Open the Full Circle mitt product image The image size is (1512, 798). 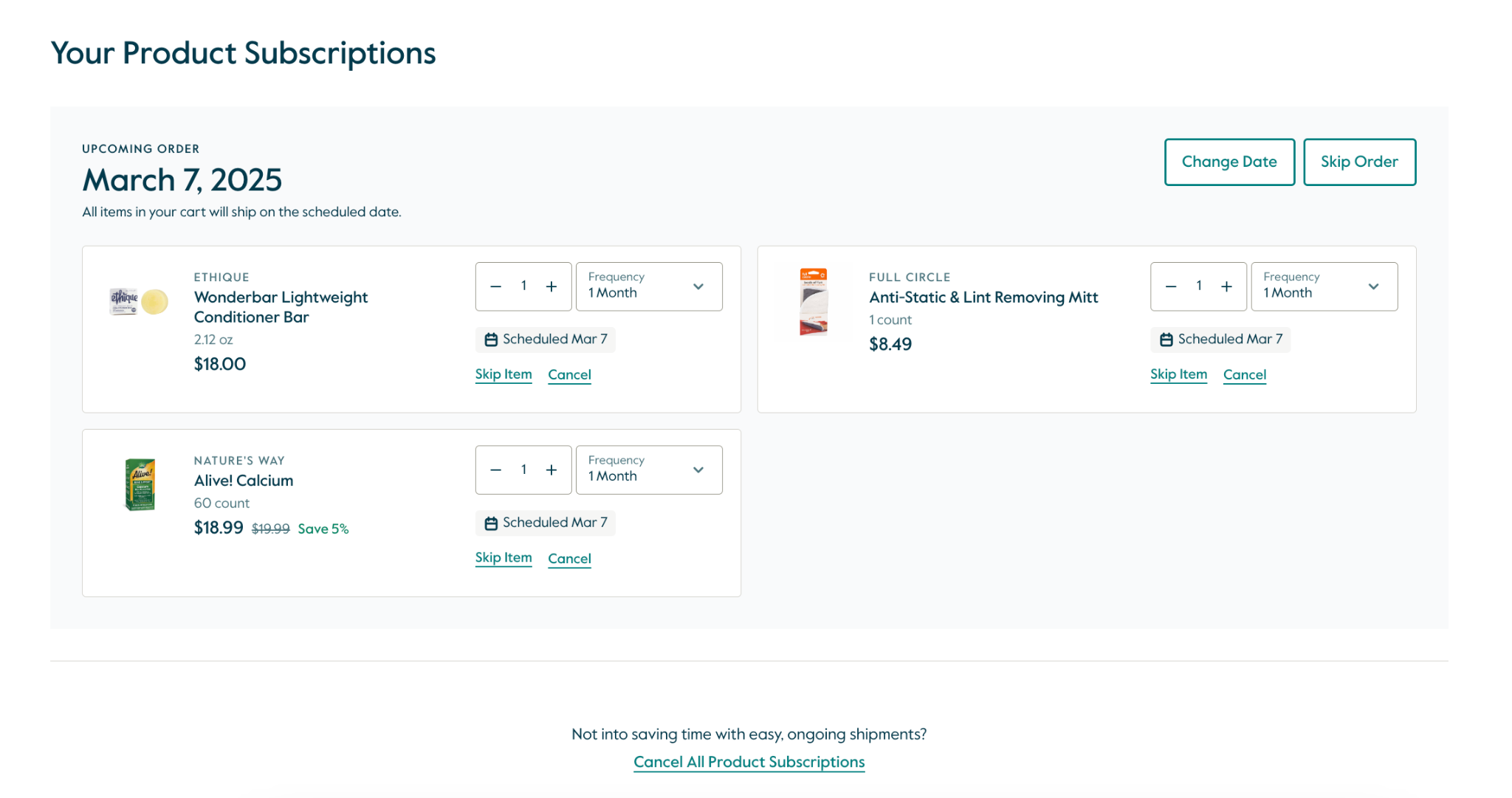click(814, 302)
